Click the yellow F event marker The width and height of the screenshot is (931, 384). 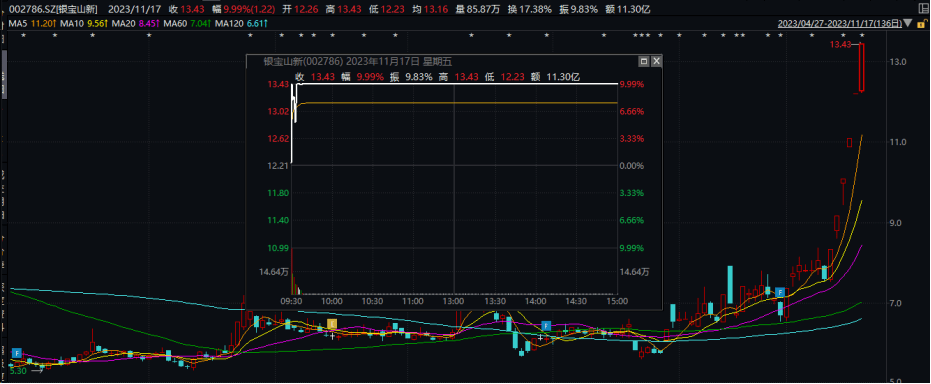point(332,323)
